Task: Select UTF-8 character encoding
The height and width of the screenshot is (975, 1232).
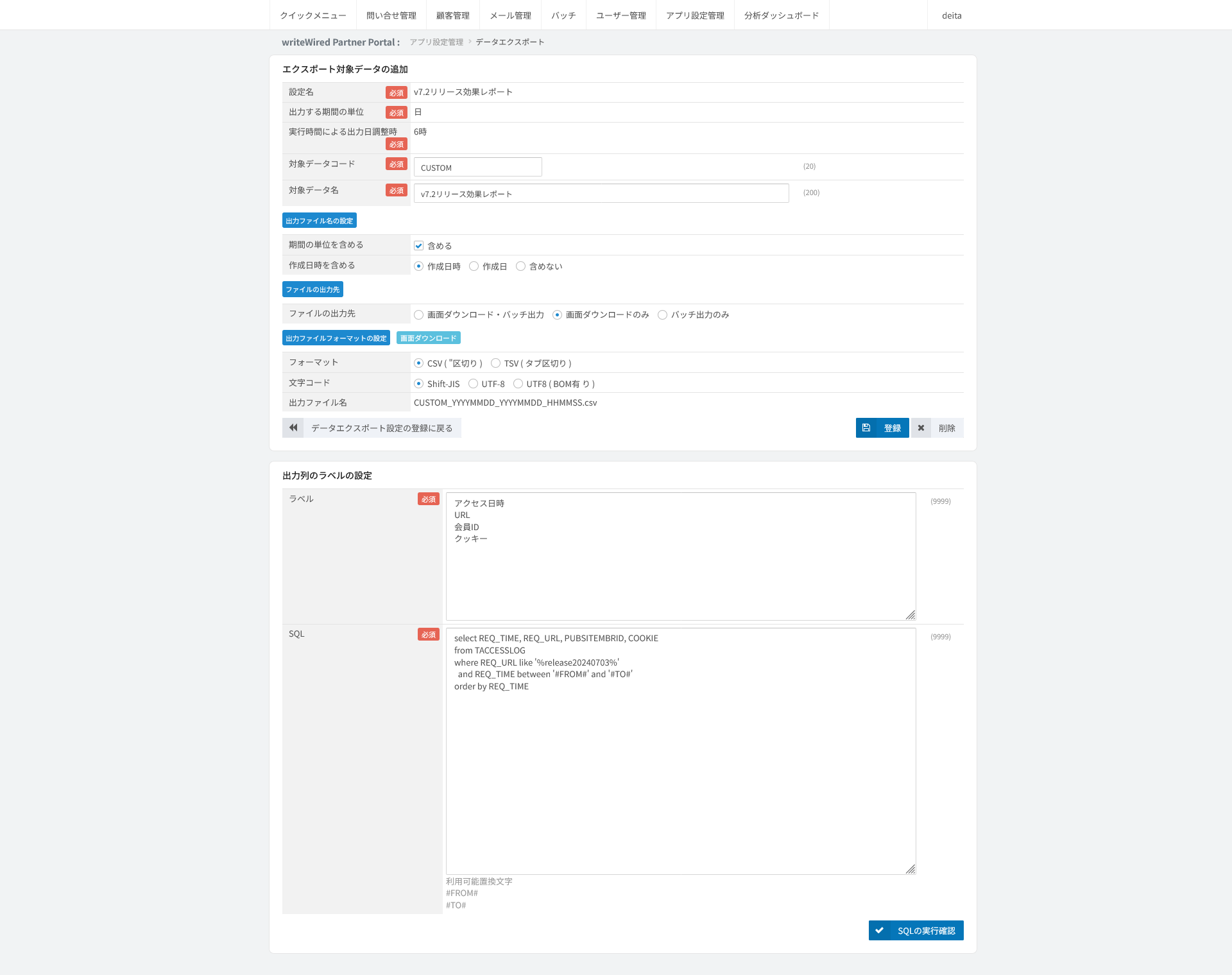Action: point(473,384)
